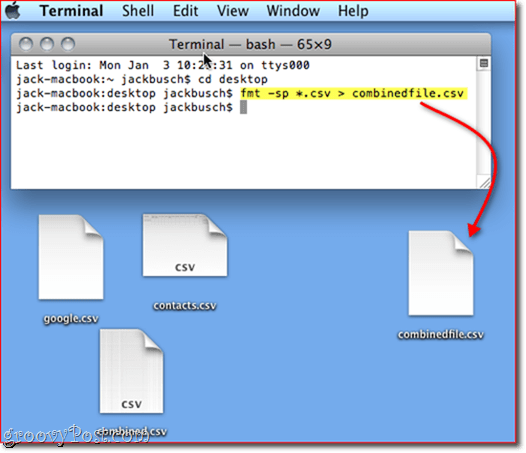This screenshot has width=526, height=453.
Task: Open the View menu
Action: [232, 11]
